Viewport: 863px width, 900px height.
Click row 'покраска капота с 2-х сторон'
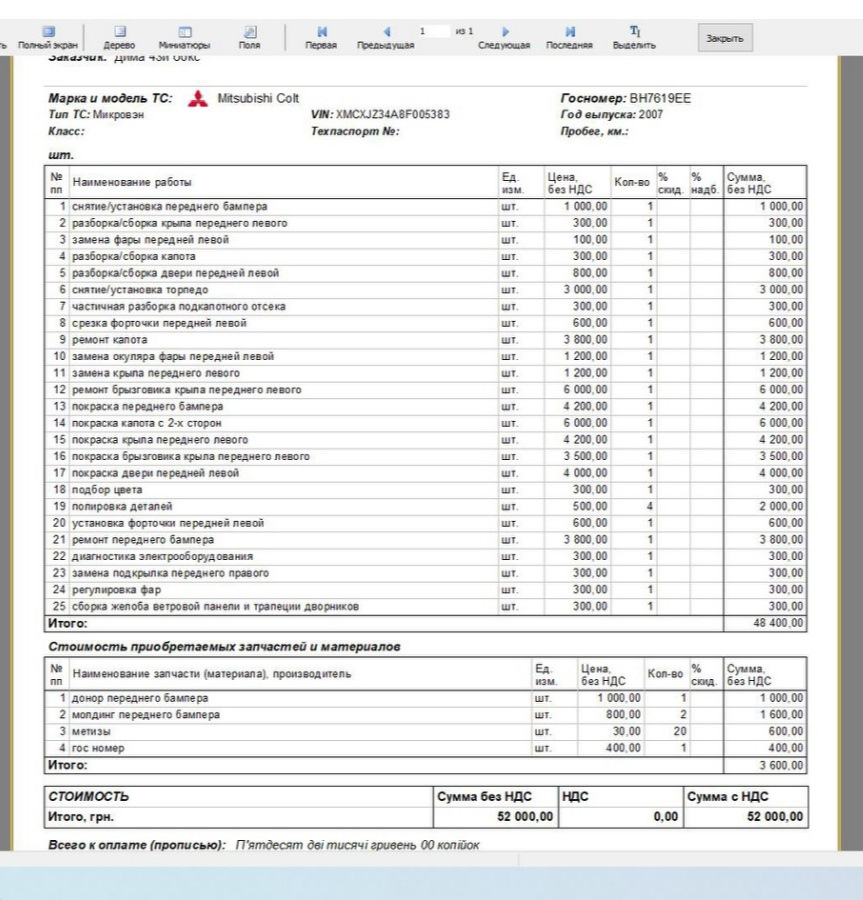[425, 422]
